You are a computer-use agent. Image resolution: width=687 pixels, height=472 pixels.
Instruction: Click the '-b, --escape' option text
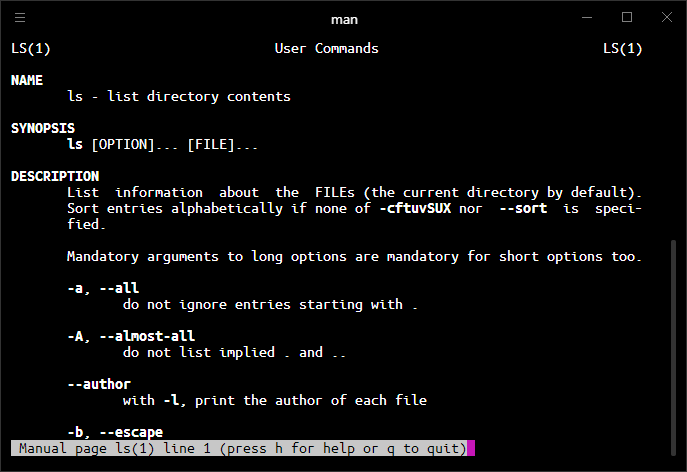(x=115, y=433)
